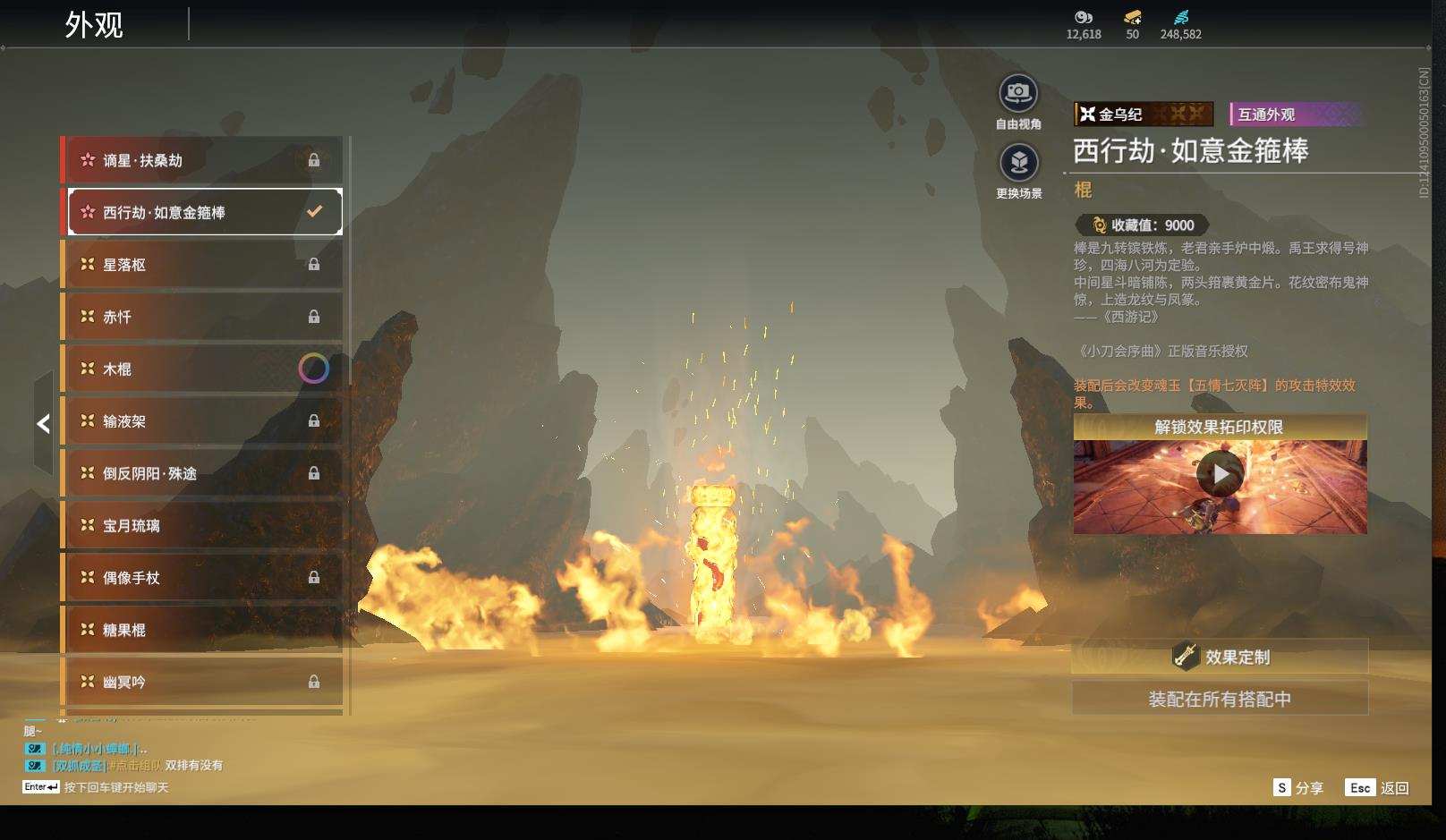This screenshot has height=840, width=1446.
Task: Click the currency icon above 50
Action: tap(1133, 17)
